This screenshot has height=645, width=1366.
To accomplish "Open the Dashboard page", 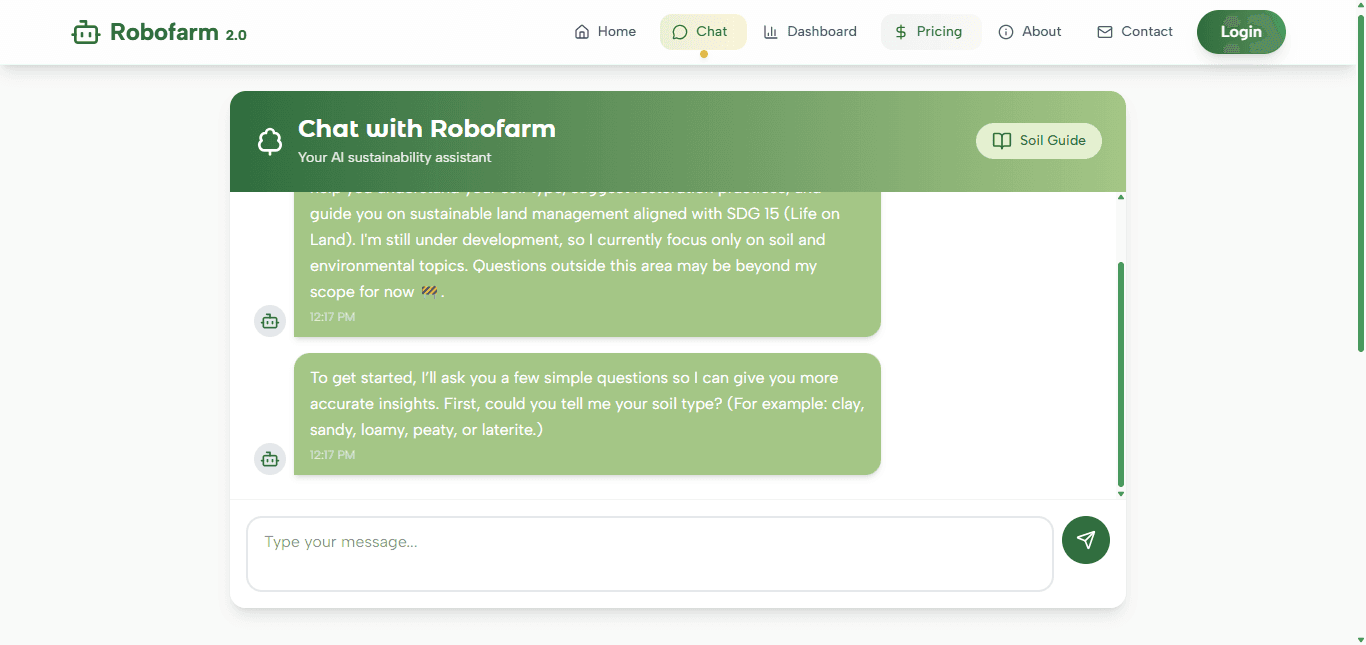I will (810, 31).
